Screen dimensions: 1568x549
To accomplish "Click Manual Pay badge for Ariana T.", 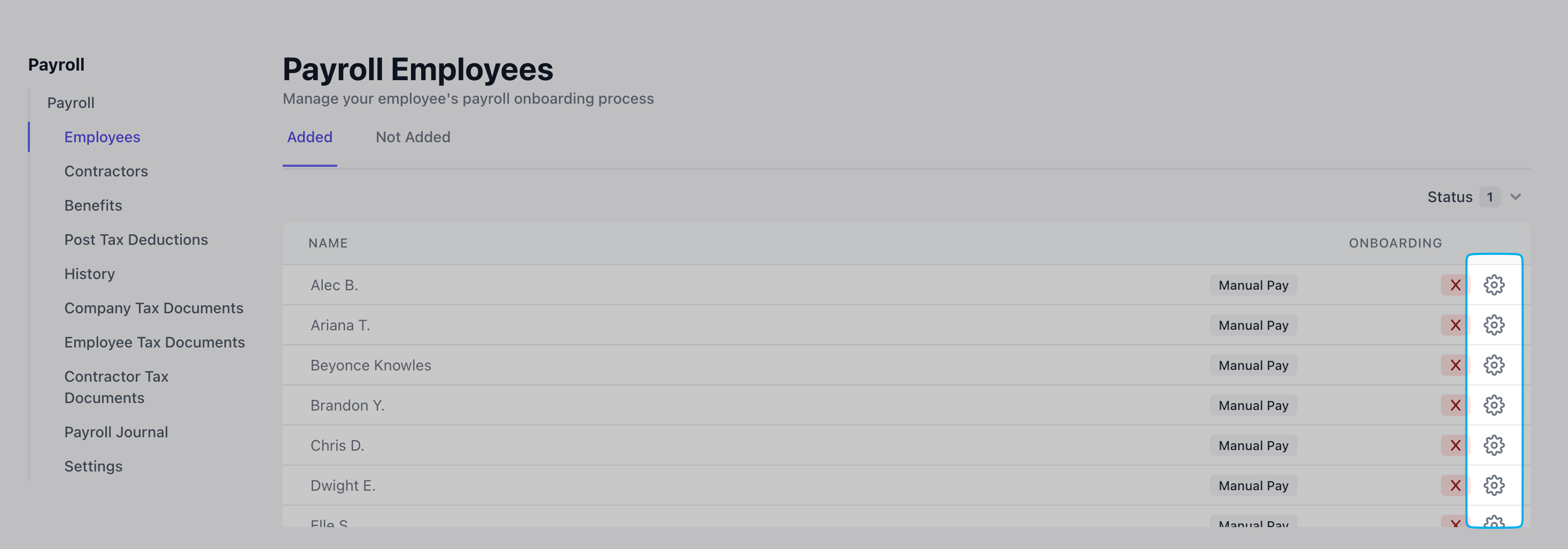I will point(1253,325).
